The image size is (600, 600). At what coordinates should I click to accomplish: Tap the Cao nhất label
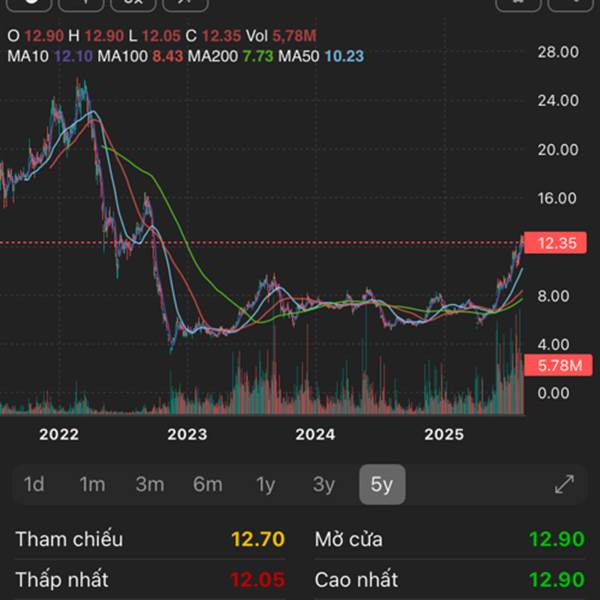point(356,580)
